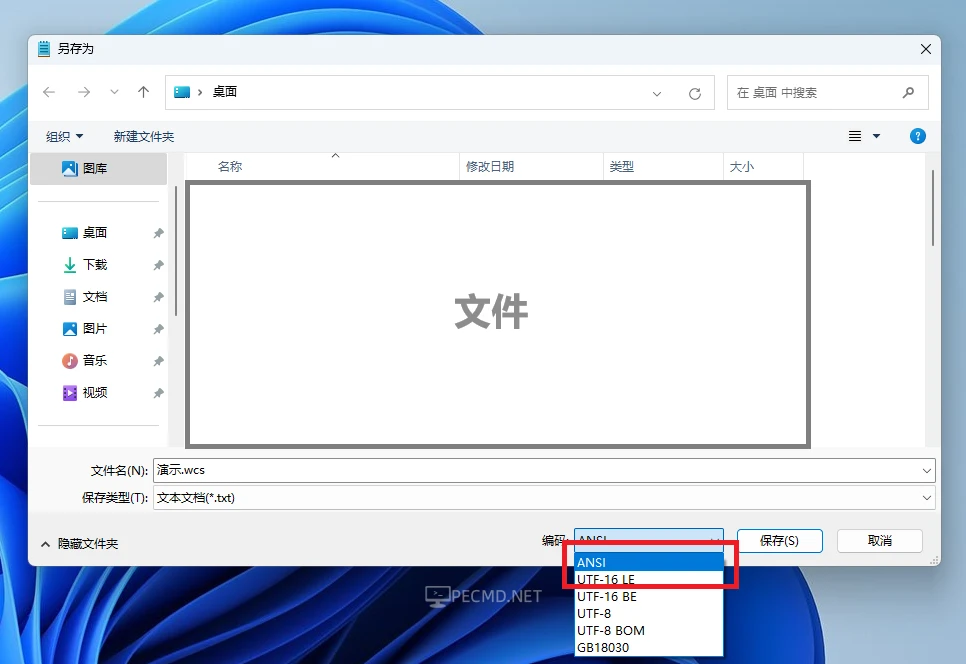966x664 pixels.
Task: Select ANSI encoding option
Action: pyautogui.click(x=649, y=562)
